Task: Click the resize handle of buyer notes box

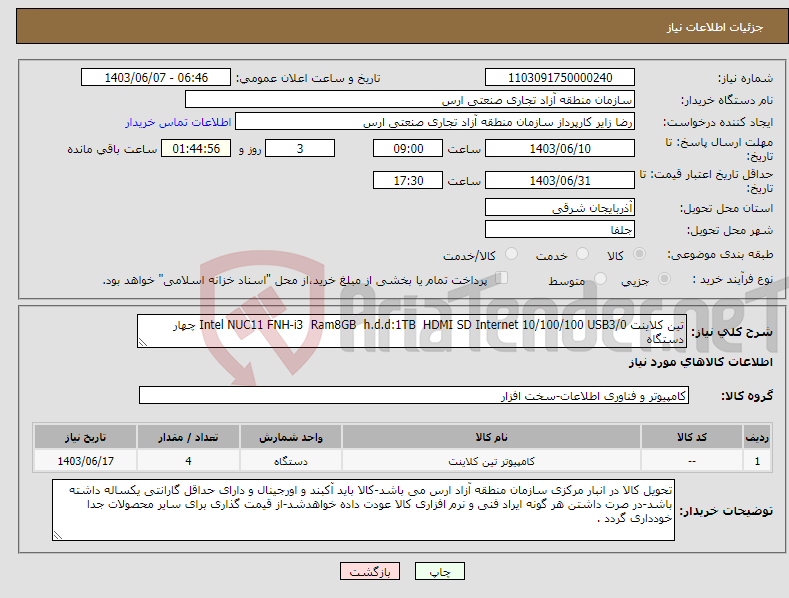Action: [x=58, y=535]
